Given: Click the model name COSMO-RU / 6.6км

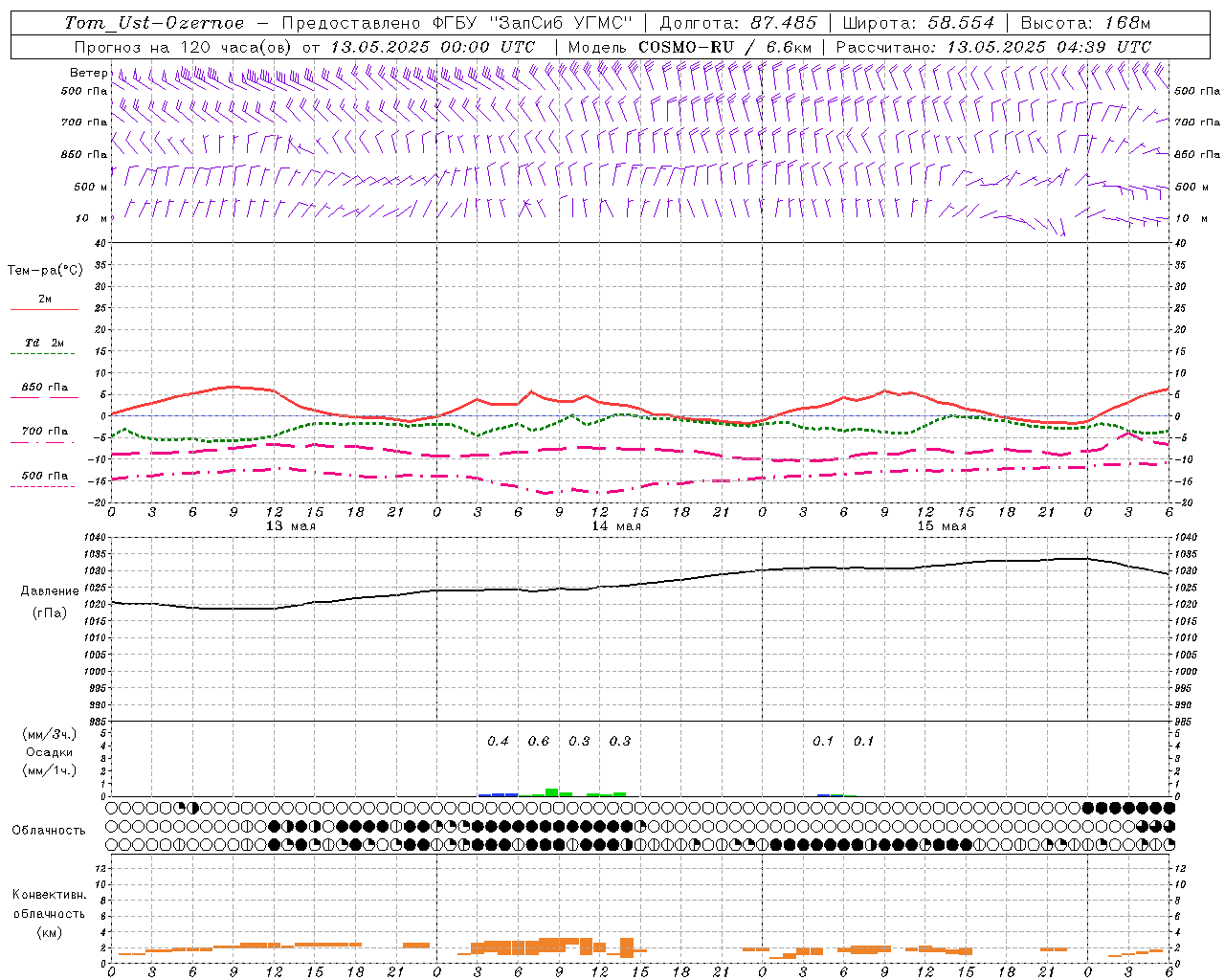Looking at the screenshot, I should (x=725, y=47).
